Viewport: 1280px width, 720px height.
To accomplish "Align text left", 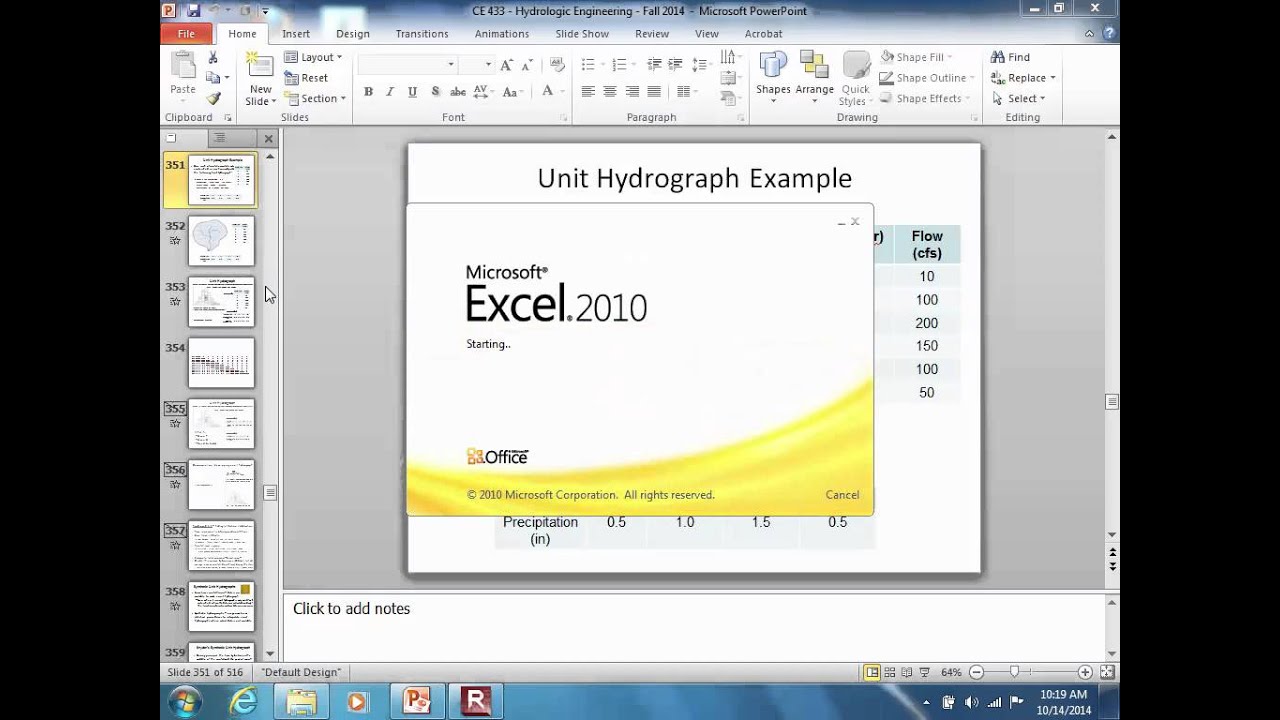I will click(x=588, y=91).
